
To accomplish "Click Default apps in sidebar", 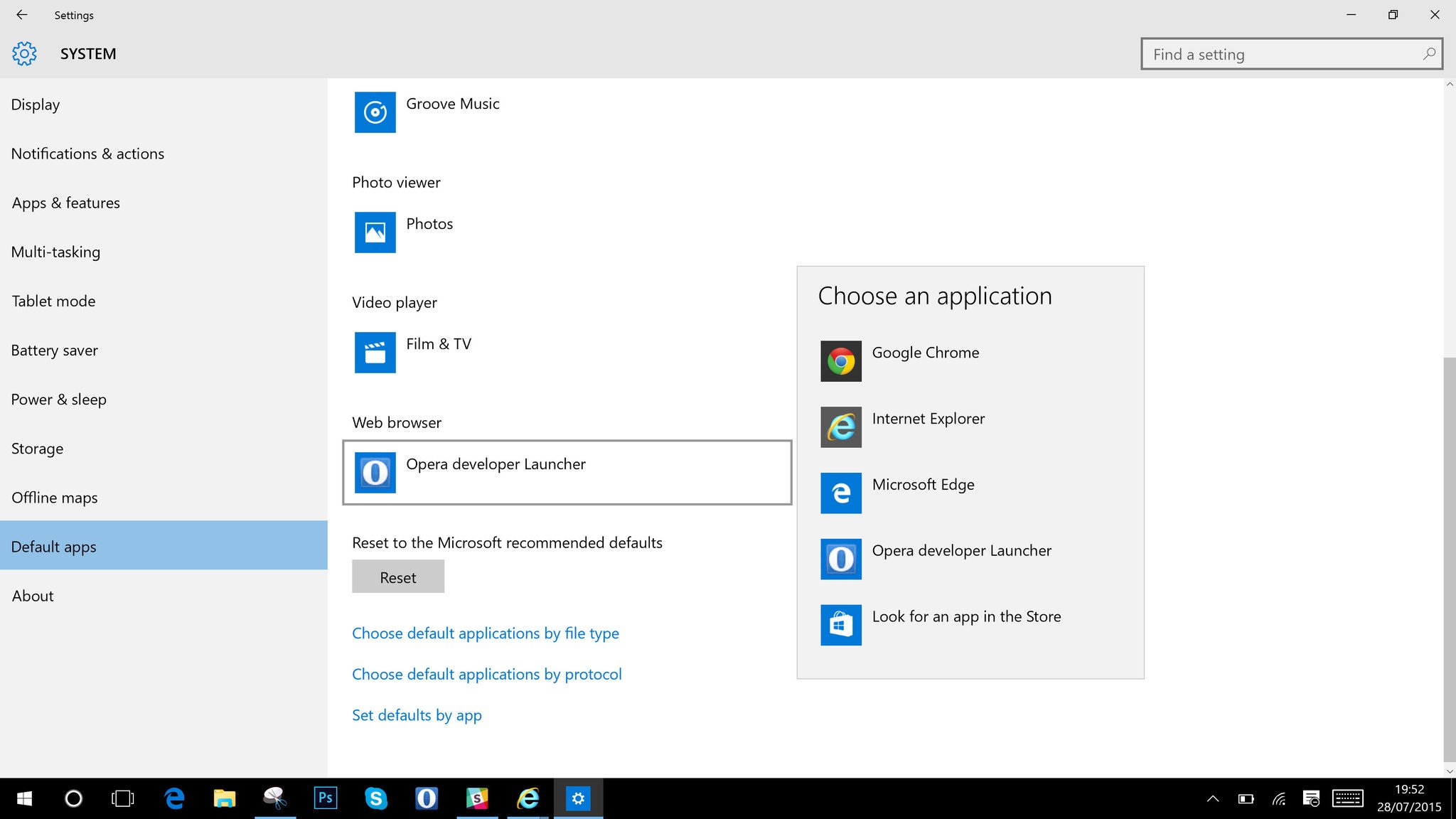I will 53,545.
